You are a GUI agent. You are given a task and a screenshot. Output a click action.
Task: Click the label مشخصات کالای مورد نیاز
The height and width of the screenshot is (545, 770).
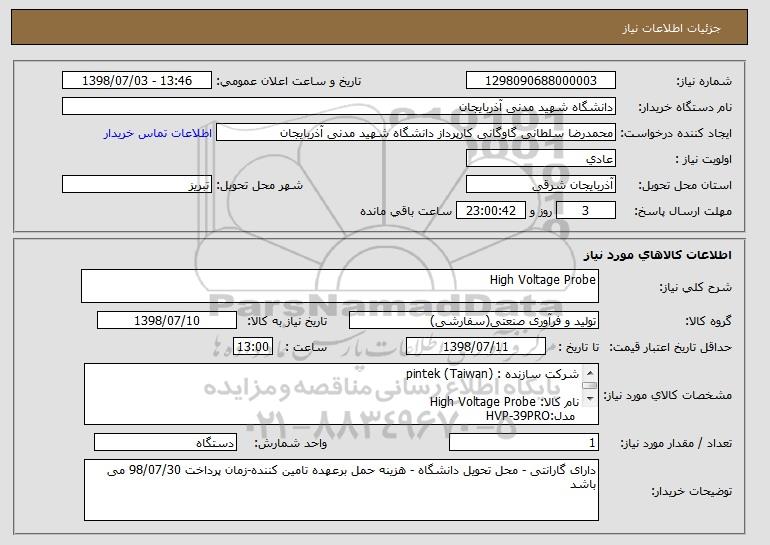[668, 395]
